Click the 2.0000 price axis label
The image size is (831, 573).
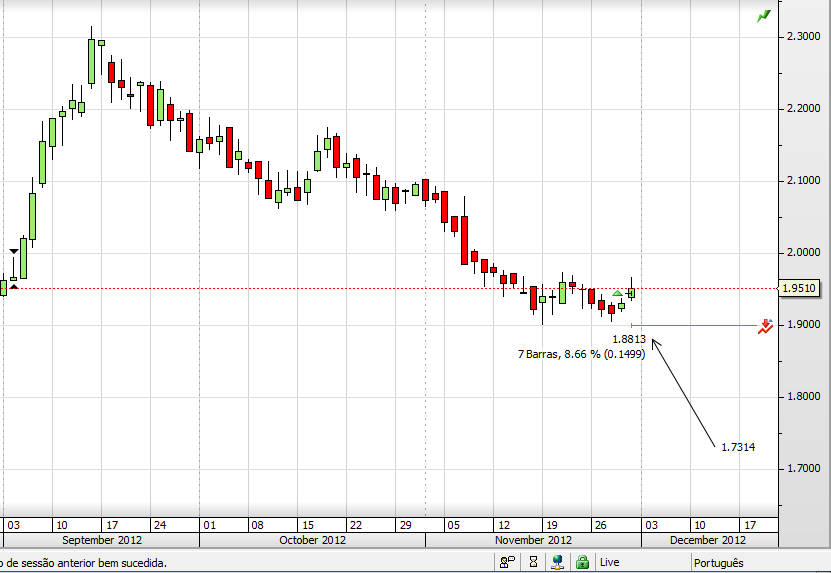(803, 252)
